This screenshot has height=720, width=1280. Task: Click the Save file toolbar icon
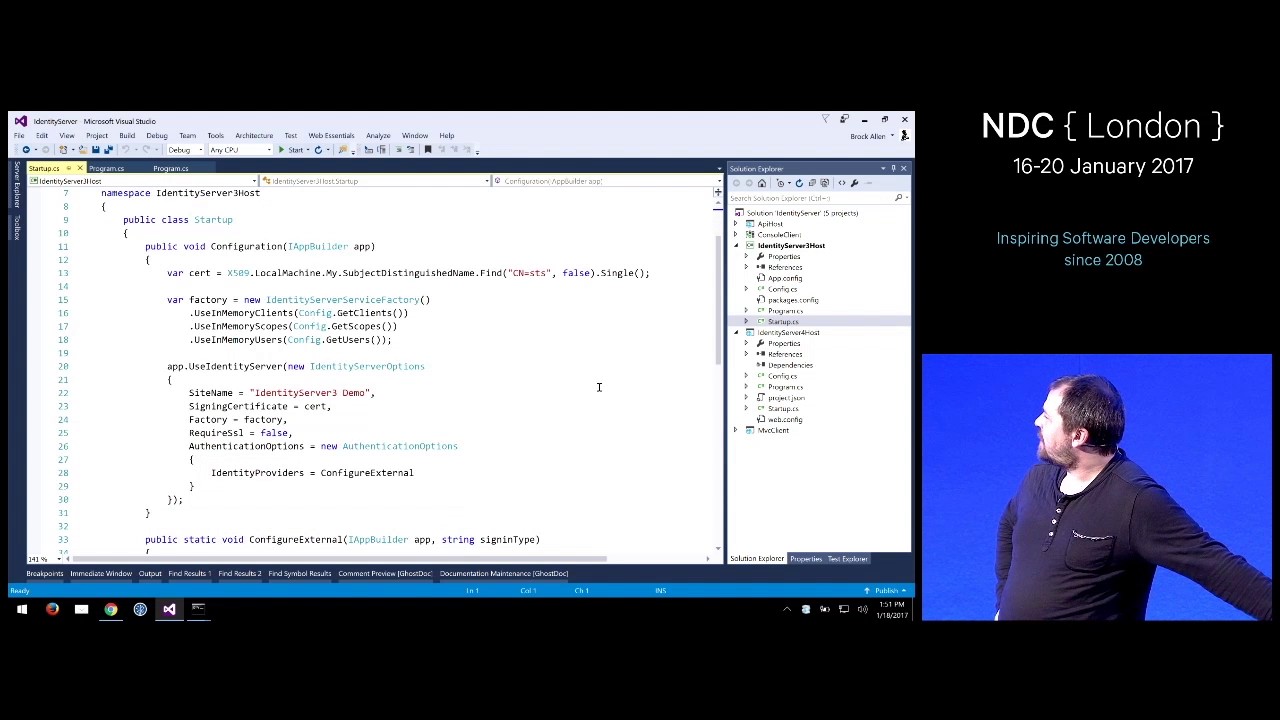(96, 150)
